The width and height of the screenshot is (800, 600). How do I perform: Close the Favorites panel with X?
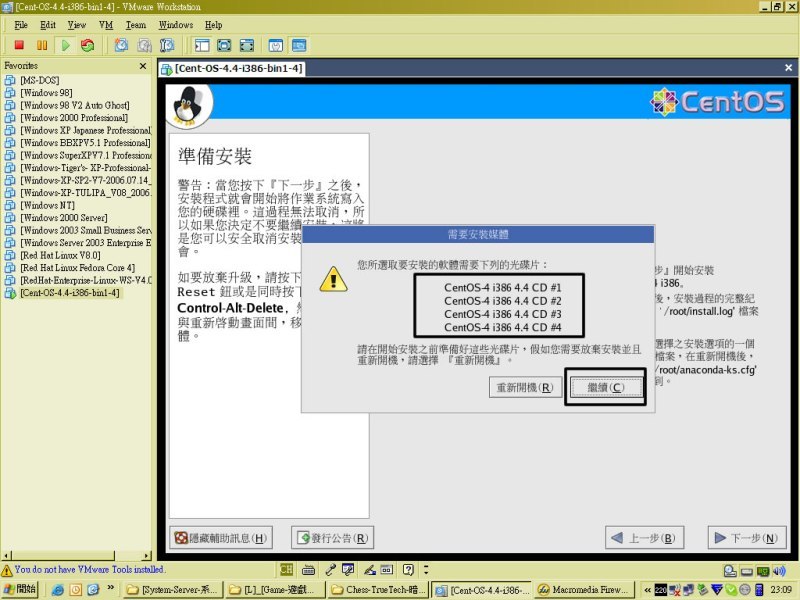click(x=143, y=66)
